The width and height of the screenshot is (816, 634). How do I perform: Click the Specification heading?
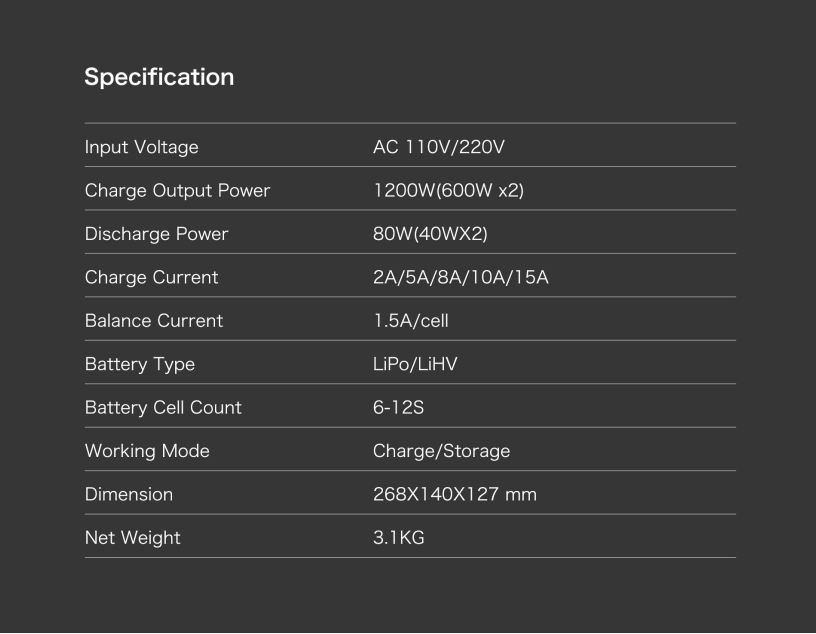pos(159,78)
